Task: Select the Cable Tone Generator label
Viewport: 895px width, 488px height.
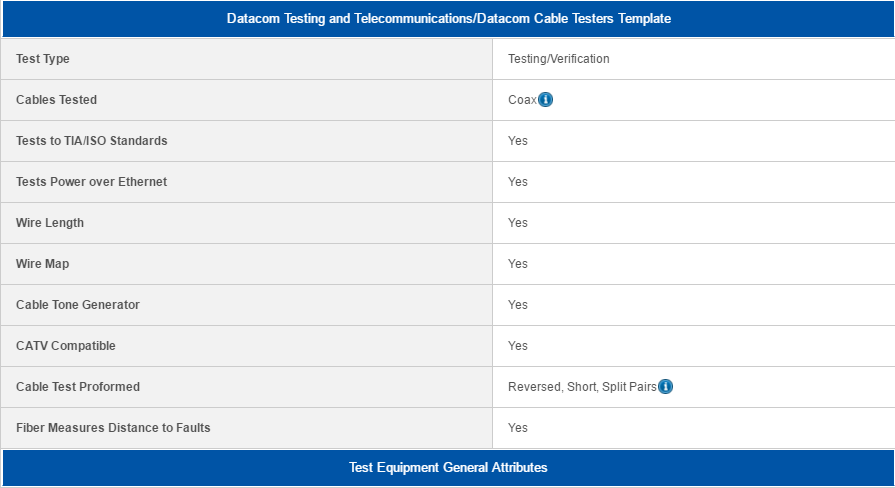Action: [x=78, y=305]
